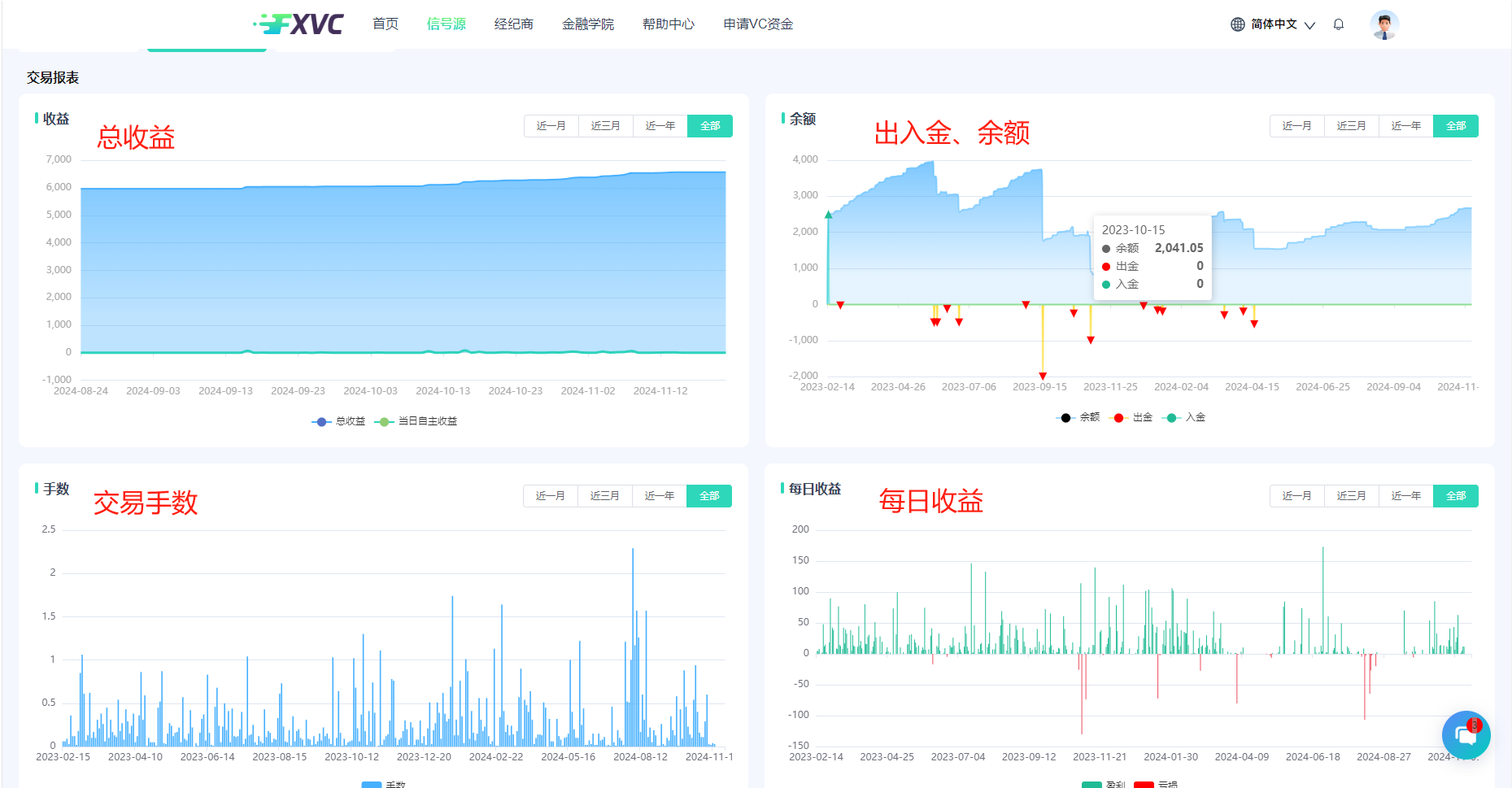
Task: Select 近三月 in the 余额 chart
Action: tap(1352, 126)
